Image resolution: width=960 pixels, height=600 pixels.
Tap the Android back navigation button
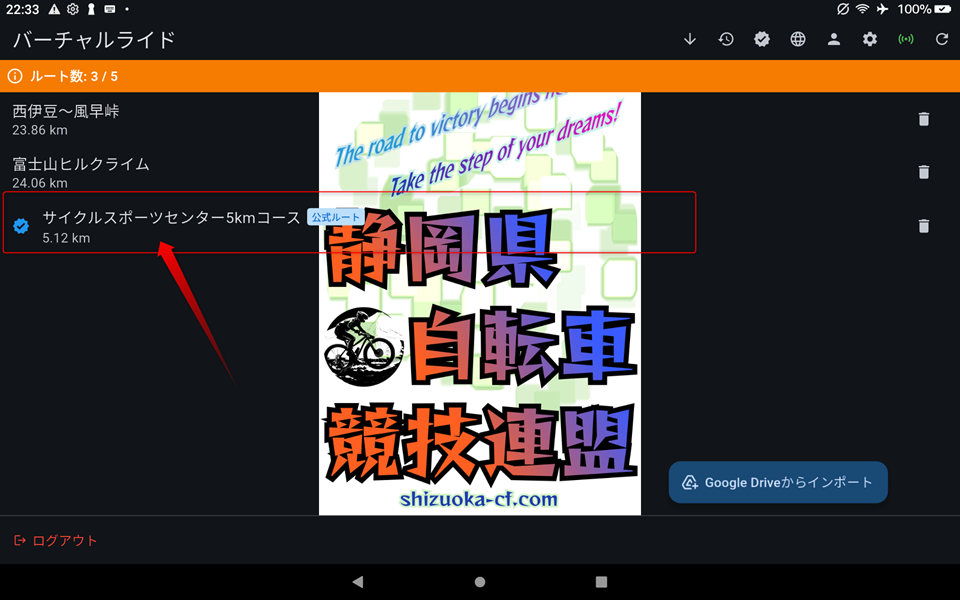click(358, 581)
